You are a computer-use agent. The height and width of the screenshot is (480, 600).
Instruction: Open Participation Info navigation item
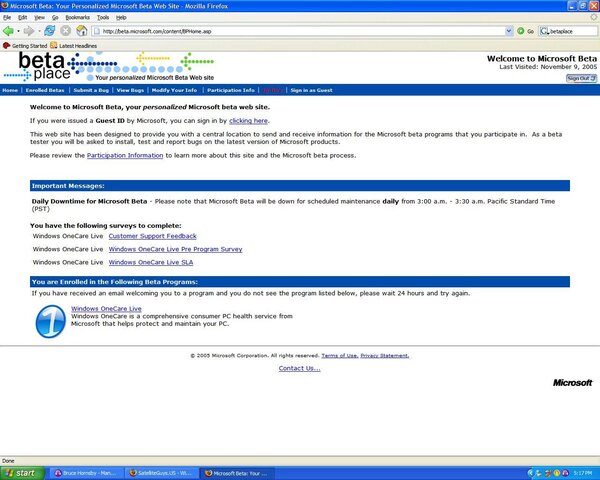point(231,90)
